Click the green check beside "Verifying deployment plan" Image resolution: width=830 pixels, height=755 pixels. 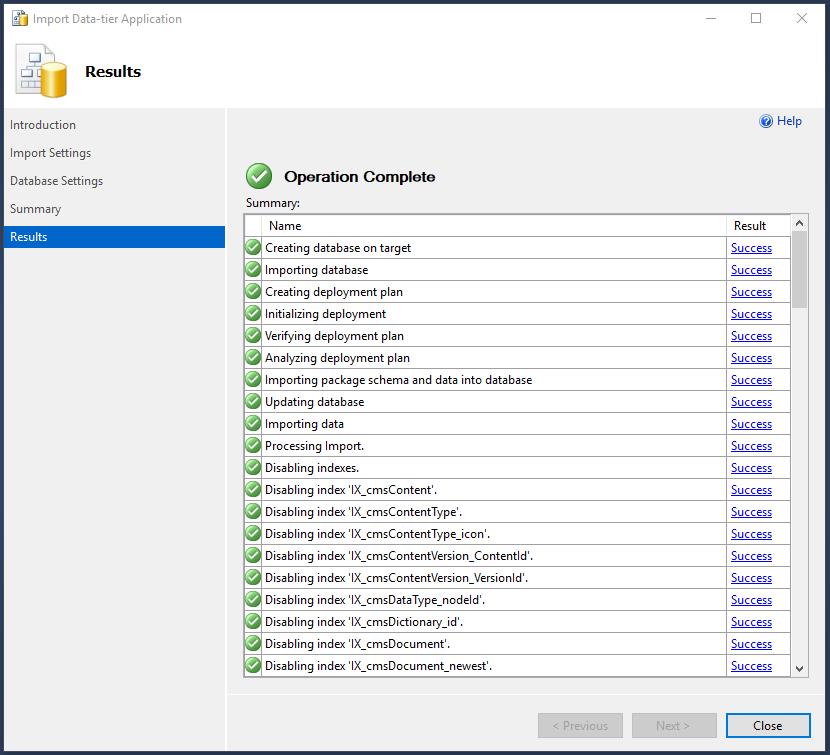(x=252, y=336)
